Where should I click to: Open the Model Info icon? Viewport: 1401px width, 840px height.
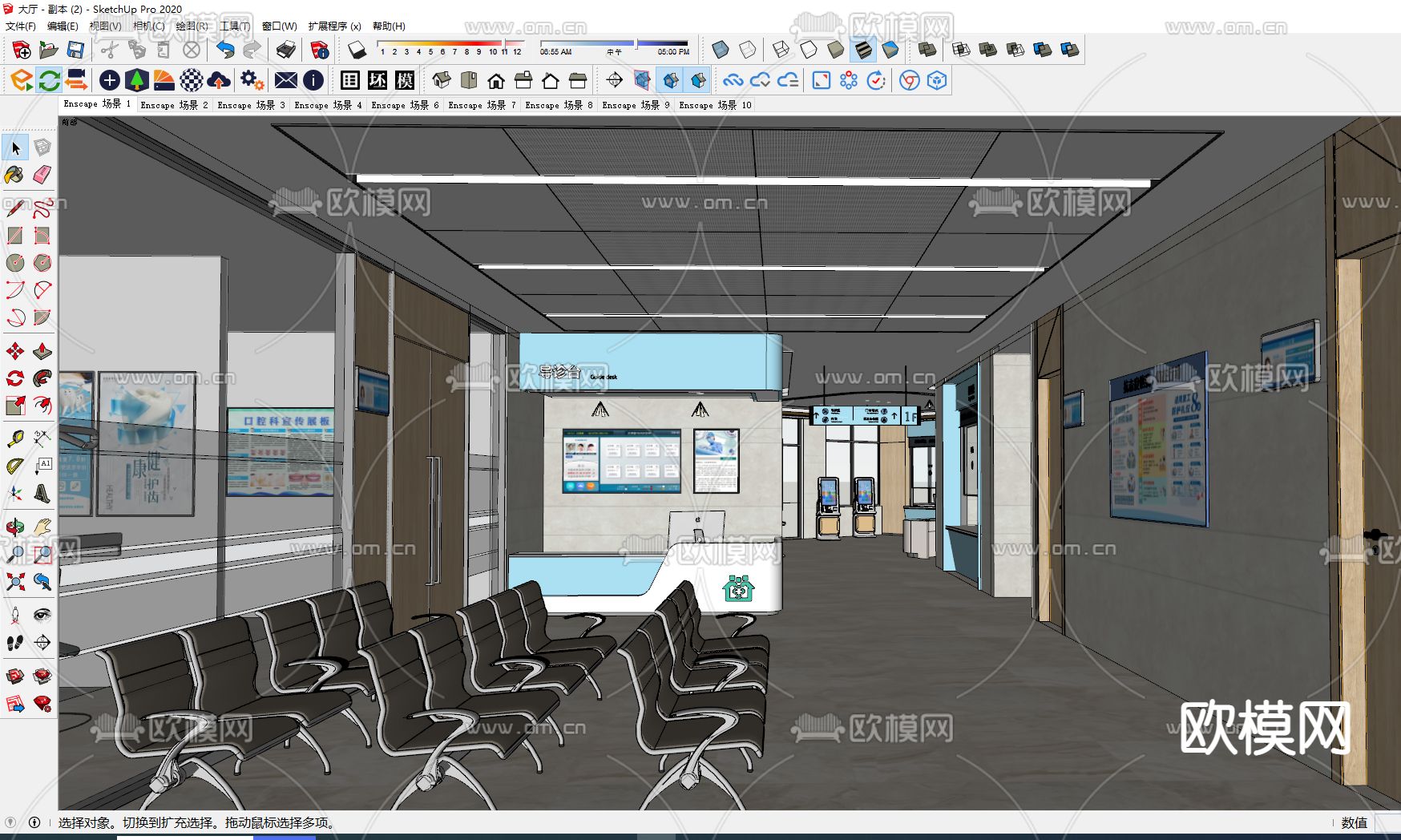(320, 50)
